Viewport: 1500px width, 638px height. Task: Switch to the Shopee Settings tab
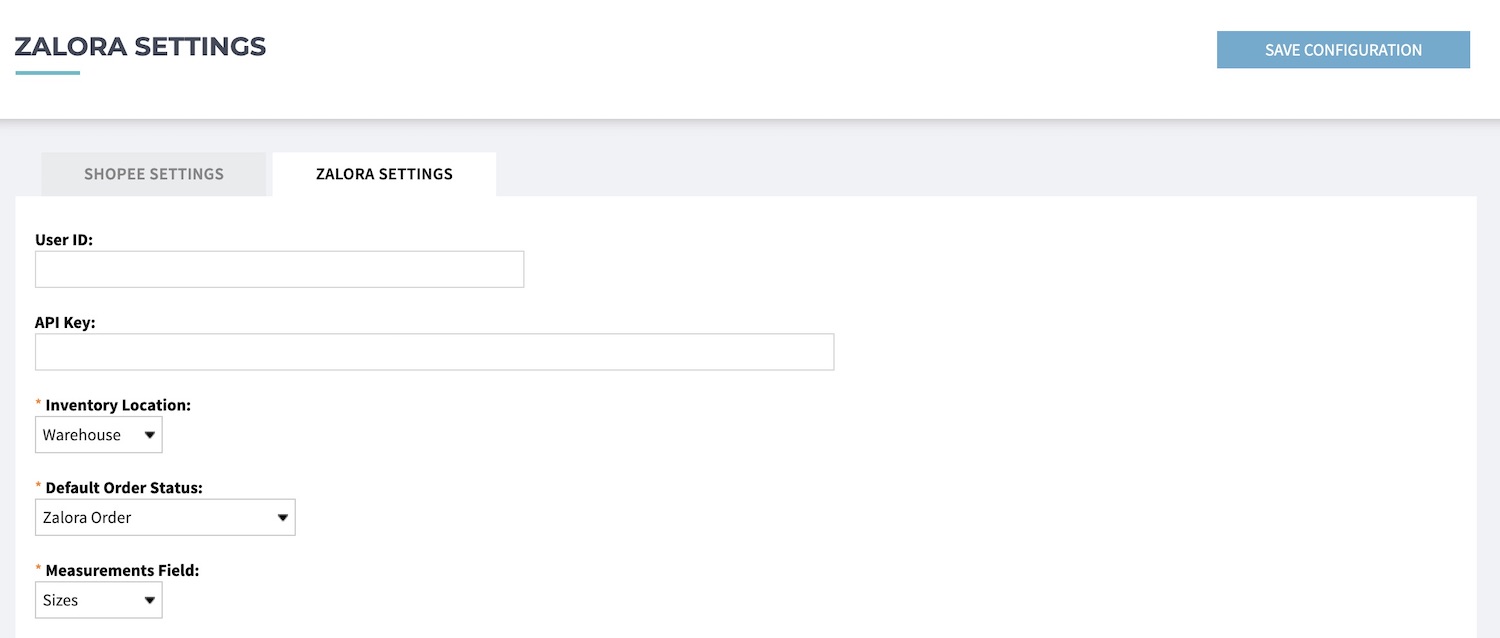(154, 174)
